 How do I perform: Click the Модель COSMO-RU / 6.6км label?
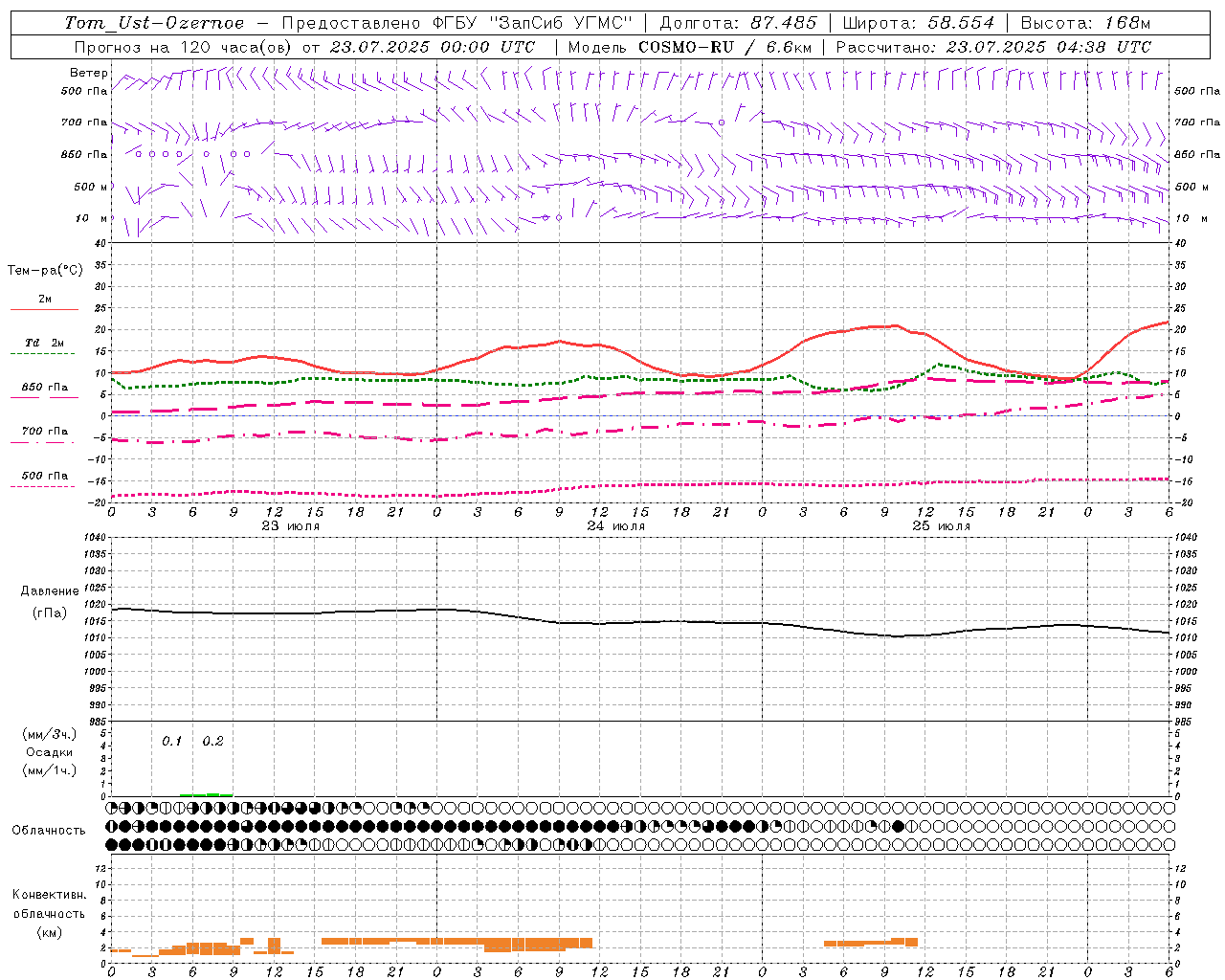coord(690,47)
